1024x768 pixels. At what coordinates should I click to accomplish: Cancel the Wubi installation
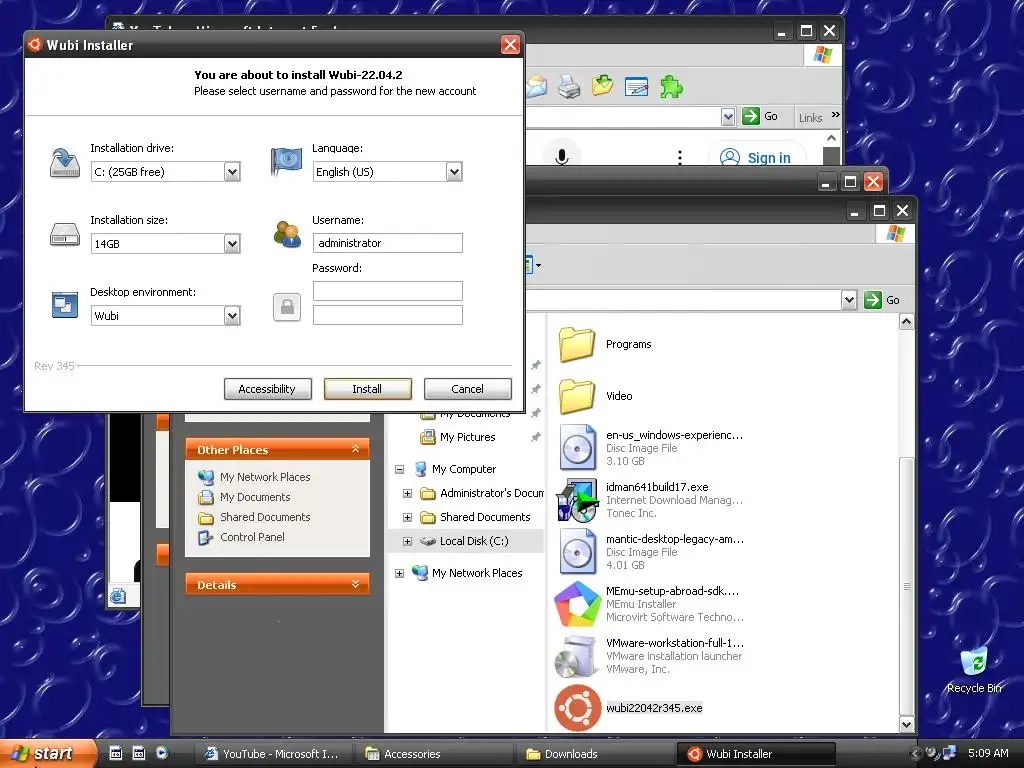pyautogui.click(x=467, y=389)
